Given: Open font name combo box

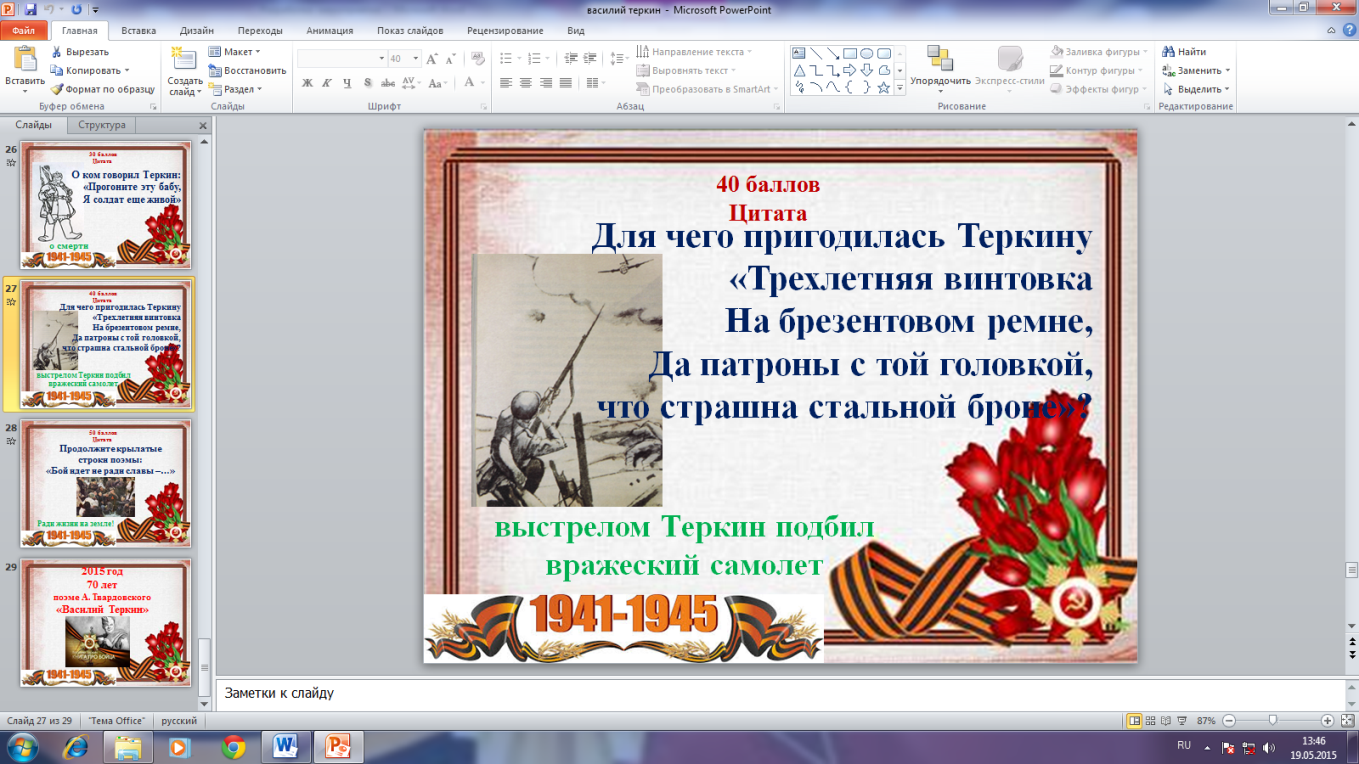Looking at the screenshot, I should coord(342,58).
